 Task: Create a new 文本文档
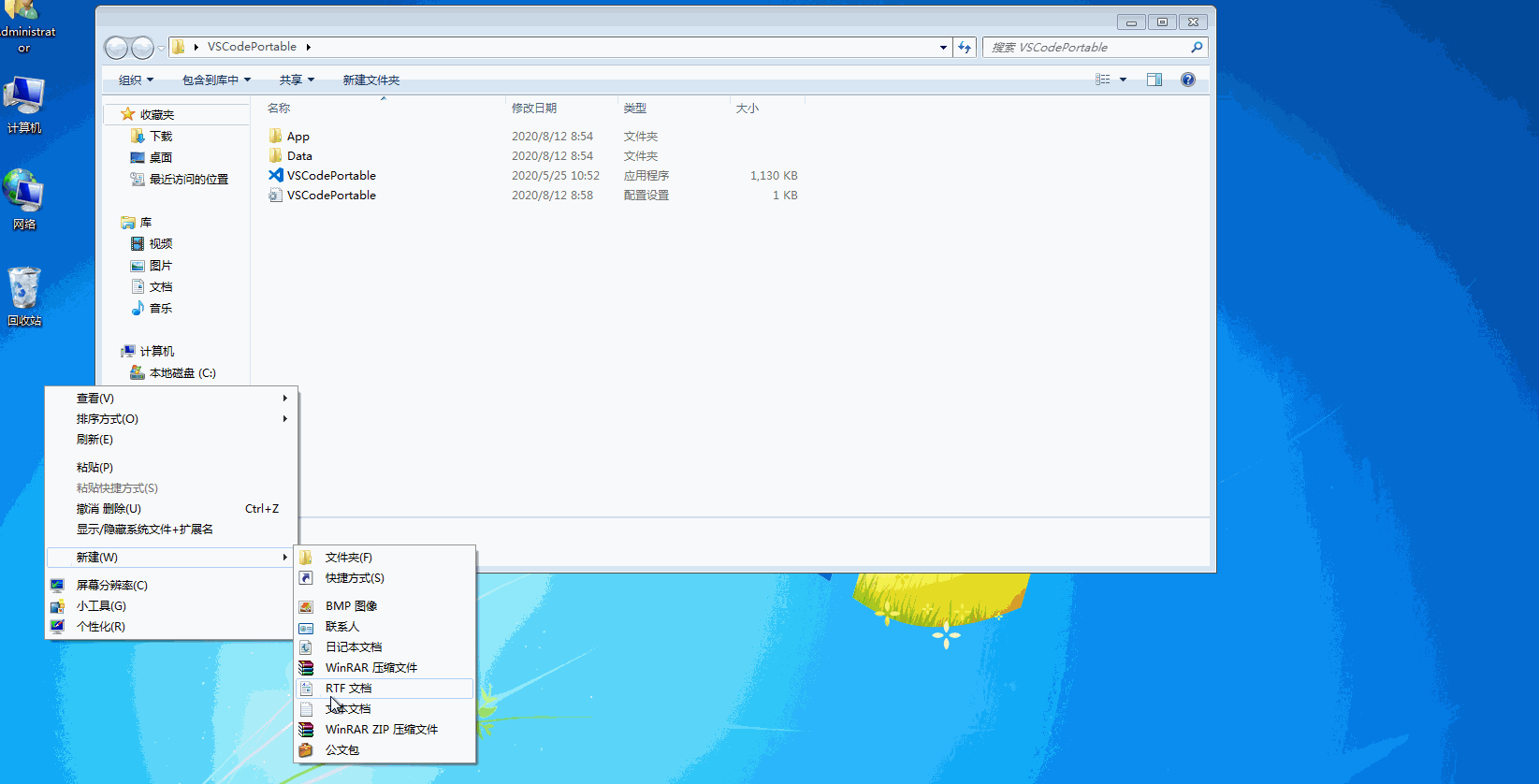(385, 709)
